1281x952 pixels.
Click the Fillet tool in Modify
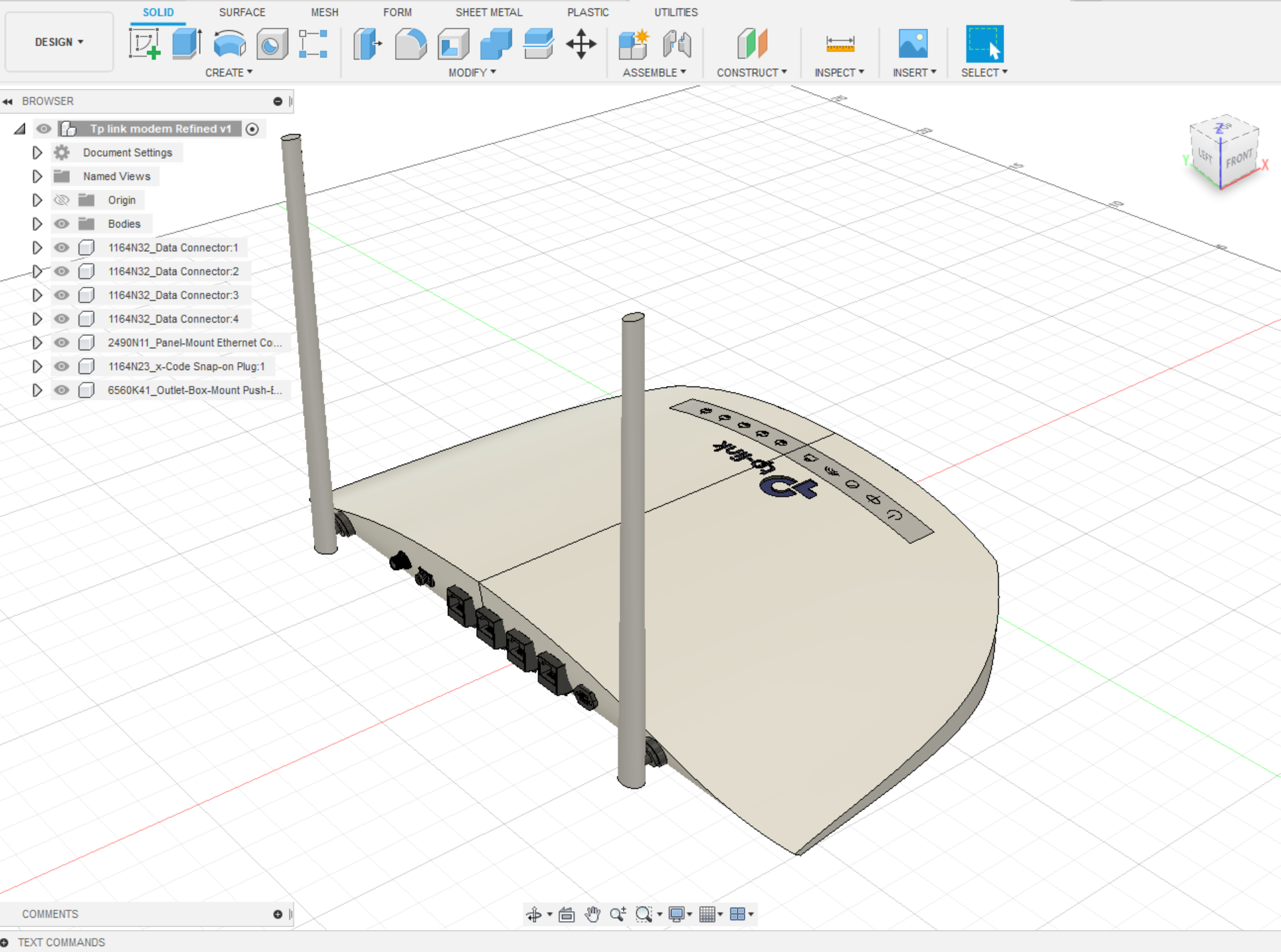click(x=410, y=44)
